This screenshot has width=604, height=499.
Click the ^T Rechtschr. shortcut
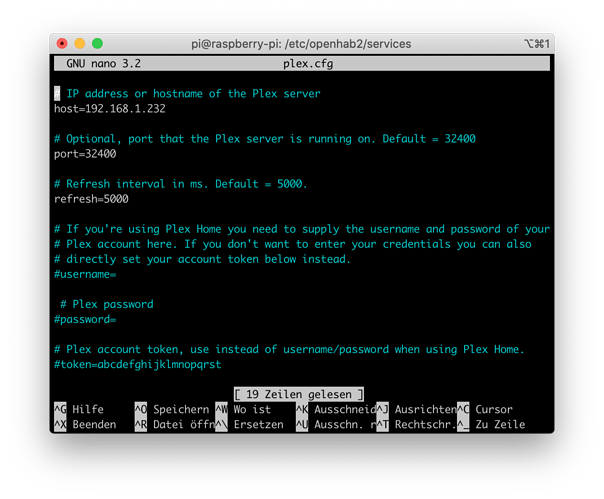click(x=416, y=424)
